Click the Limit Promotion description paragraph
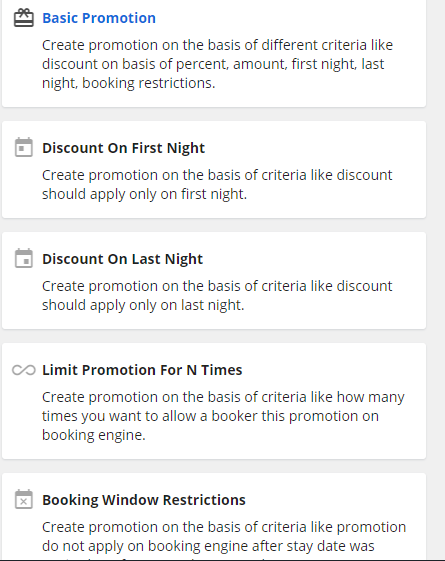The height and width of the screenshot is (561, 445). coord(223,416)
